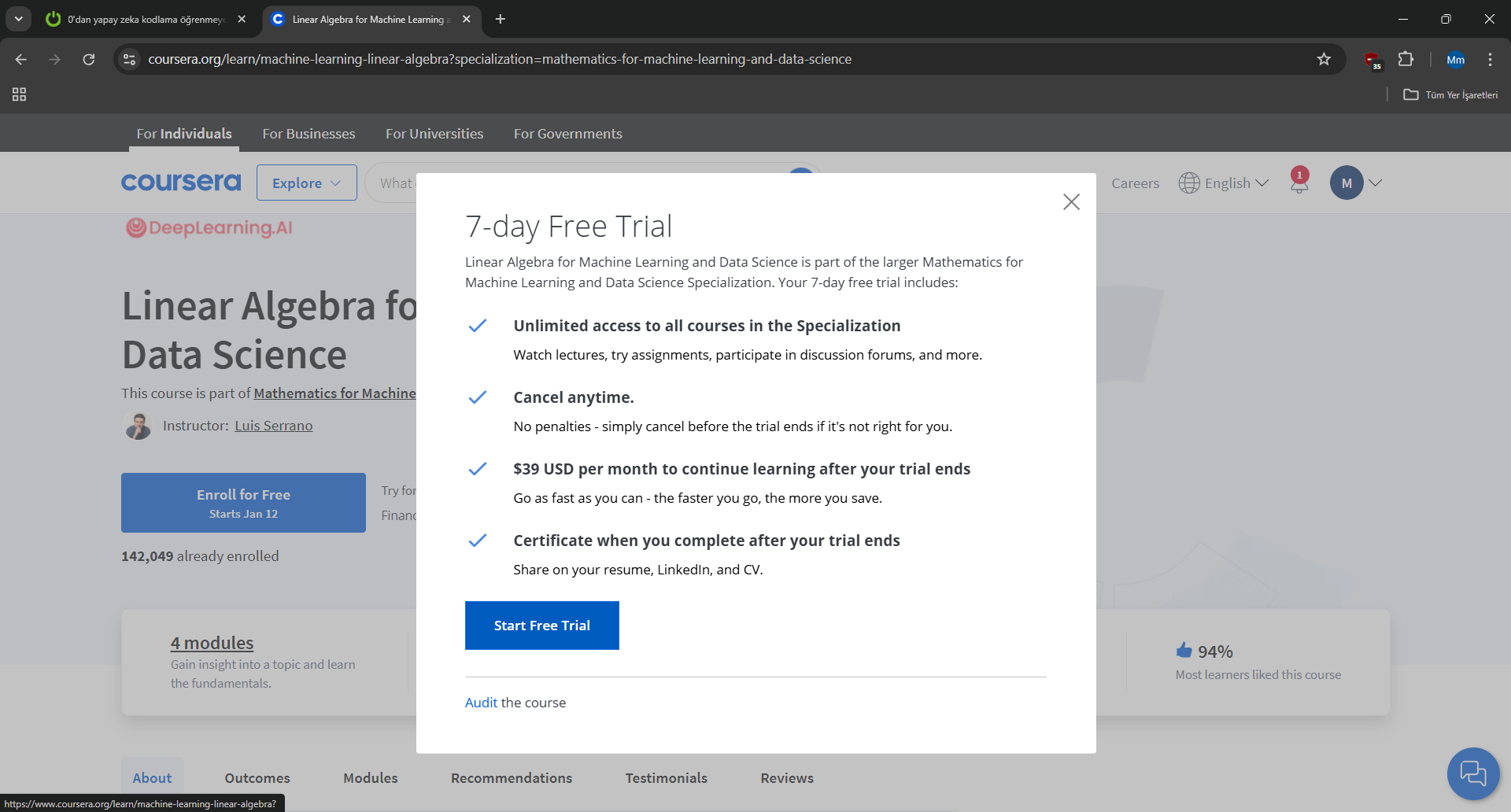This screenshot has height=812, width=1511.
Task: Open a new browser tab
Action: coord(501,19)
